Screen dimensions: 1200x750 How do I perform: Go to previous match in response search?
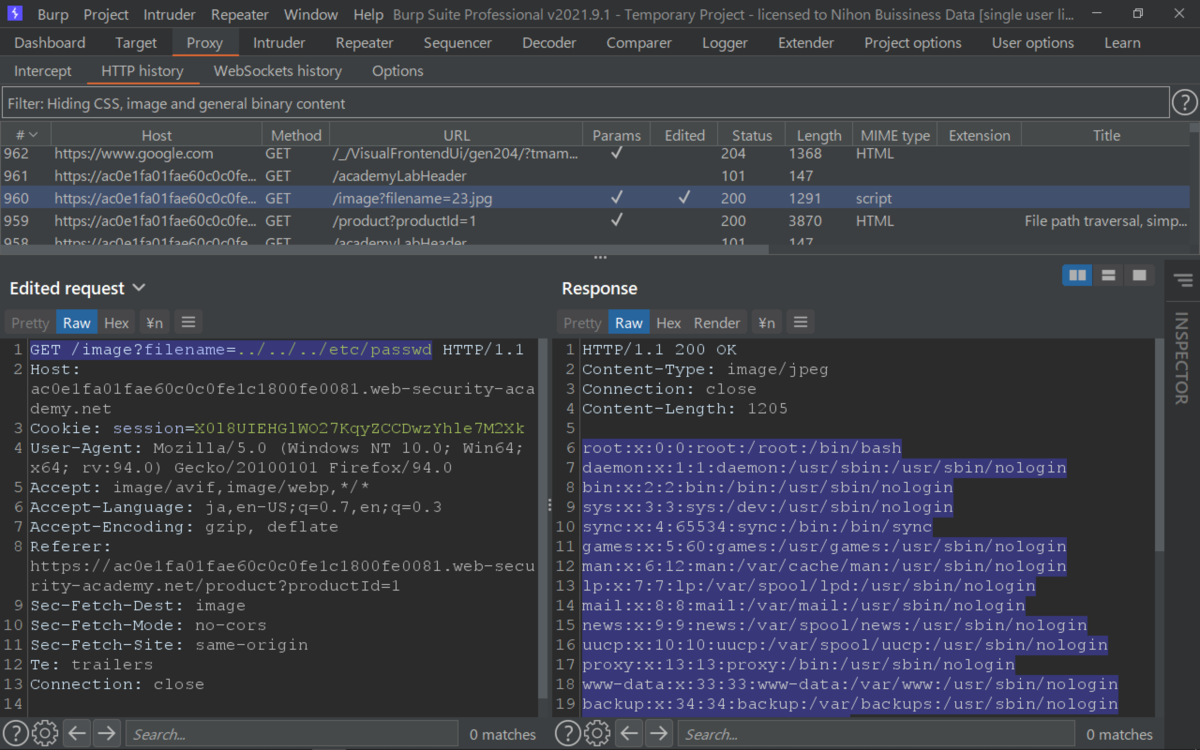tap(629, 733)
